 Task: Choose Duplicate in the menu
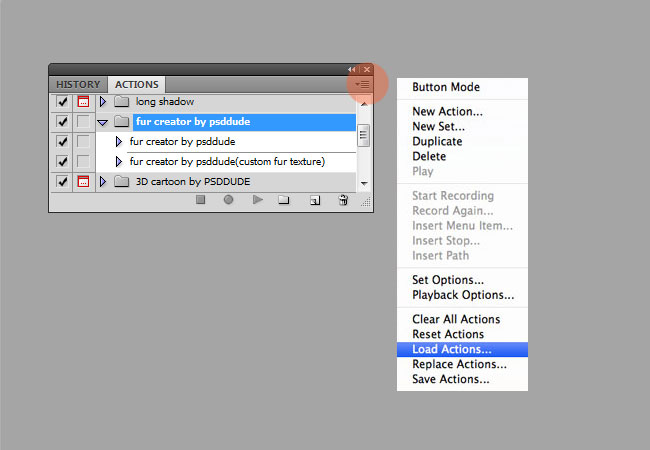462,141
